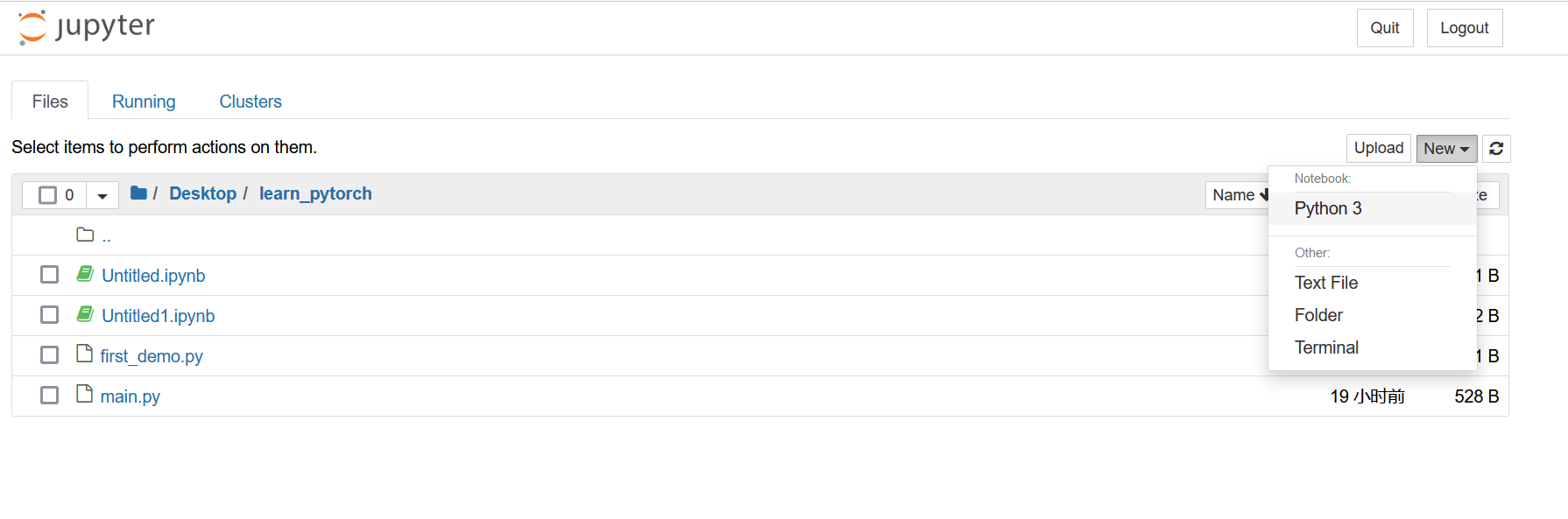Viewport: 1568px width, 519px height.
Task: Click the file icon beside first_demo.py
Action: 84,354
